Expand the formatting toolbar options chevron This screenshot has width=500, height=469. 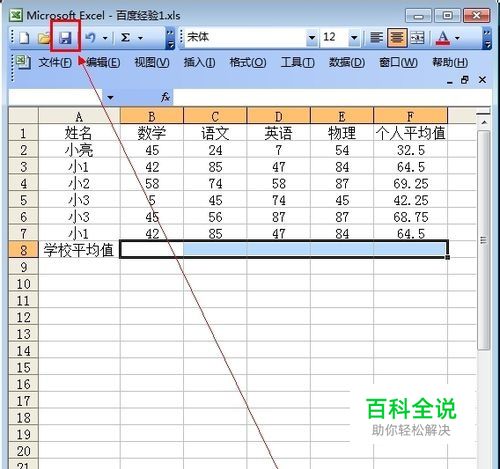(x=487, y=38)
